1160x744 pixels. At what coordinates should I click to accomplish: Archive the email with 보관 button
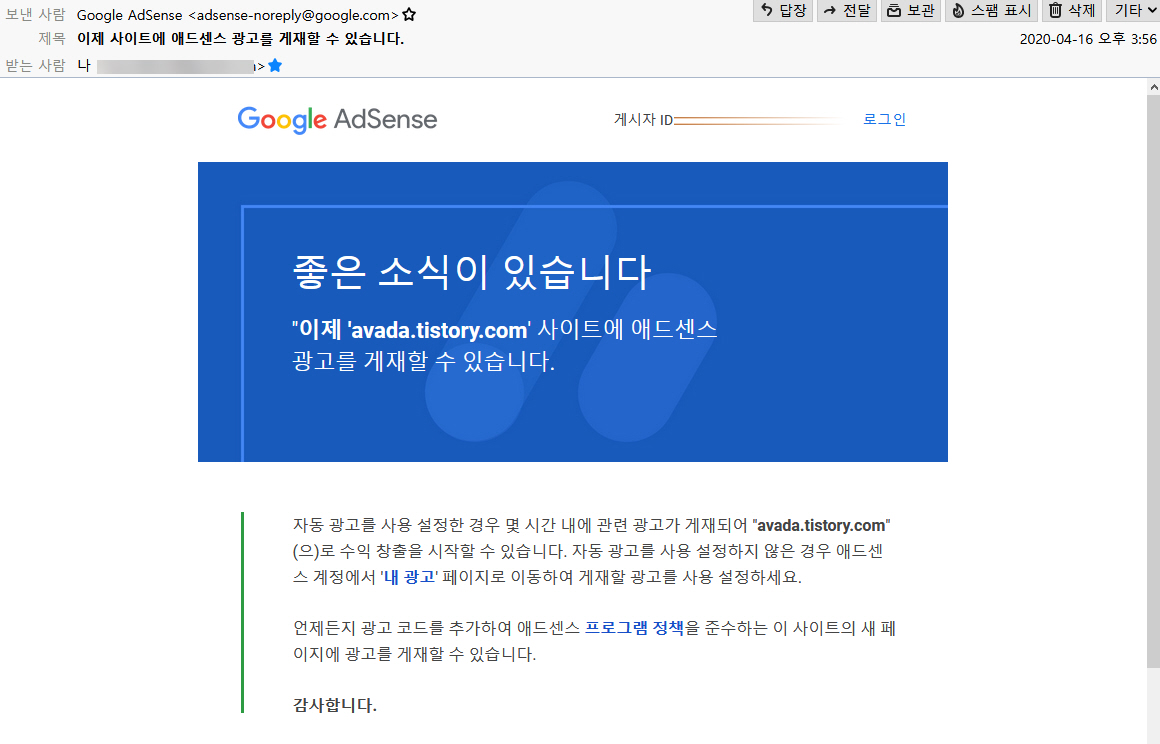pyautogui.click(x=911, y=10)
